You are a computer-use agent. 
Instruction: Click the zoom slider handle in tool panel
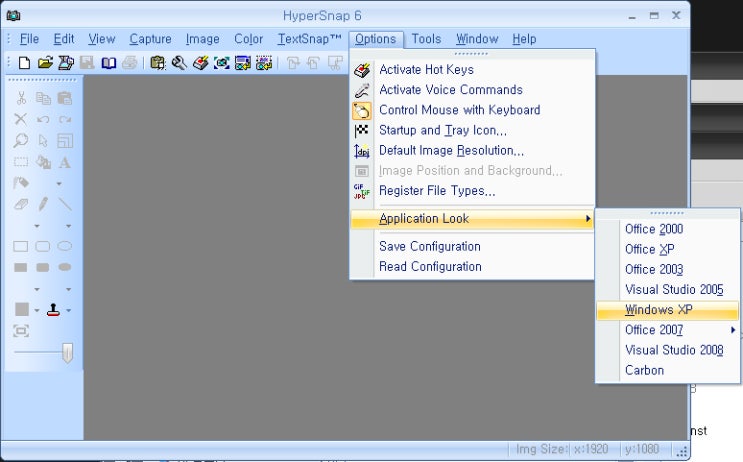(x=68, y=352)
